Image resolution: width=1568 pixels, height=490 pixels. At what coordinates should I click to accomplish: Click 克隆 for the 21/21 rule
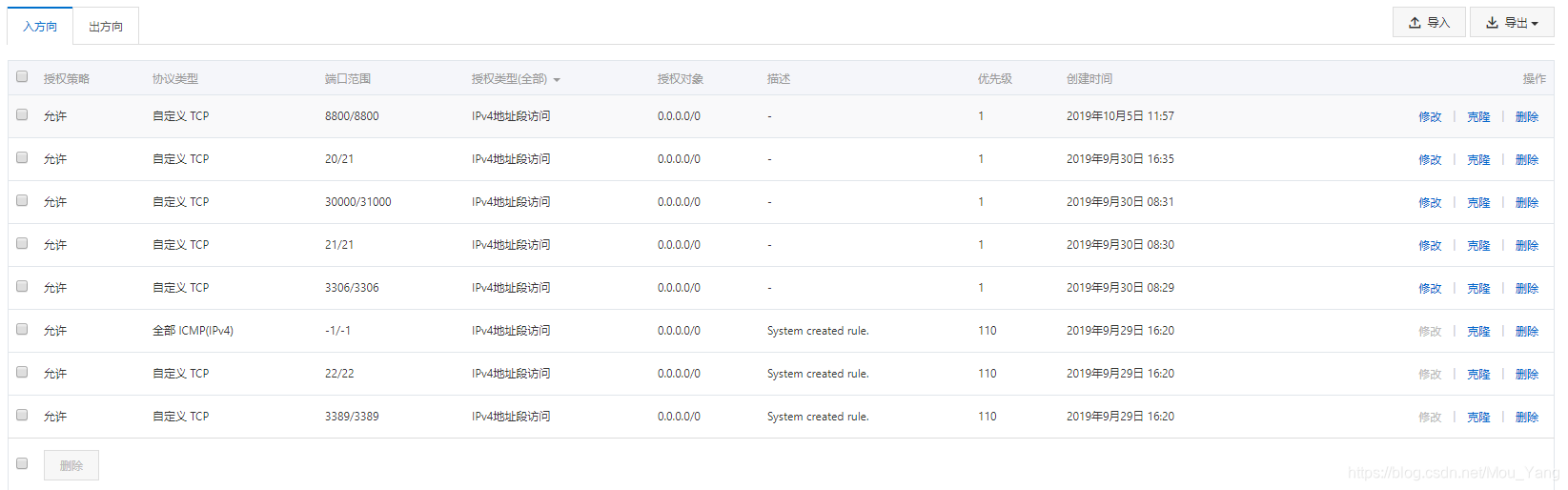tap(1478, 246)
